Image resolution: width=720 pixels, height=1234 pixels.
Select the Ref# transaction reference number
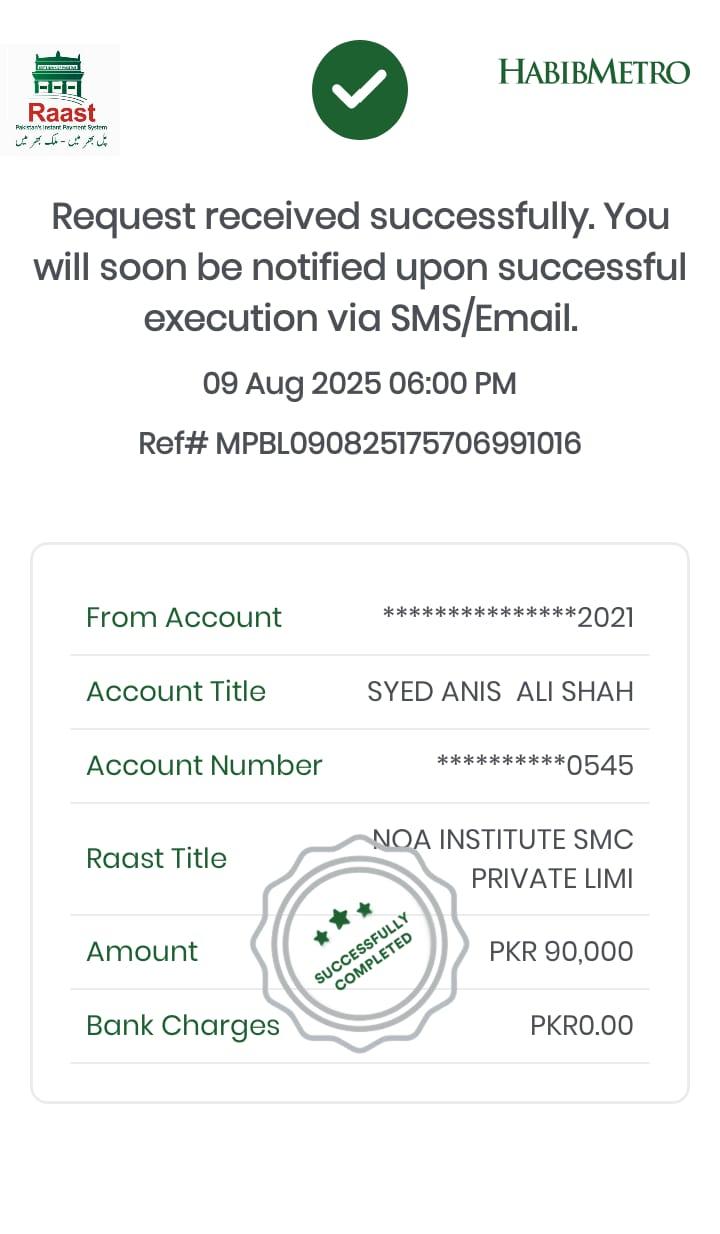(360, 443)
